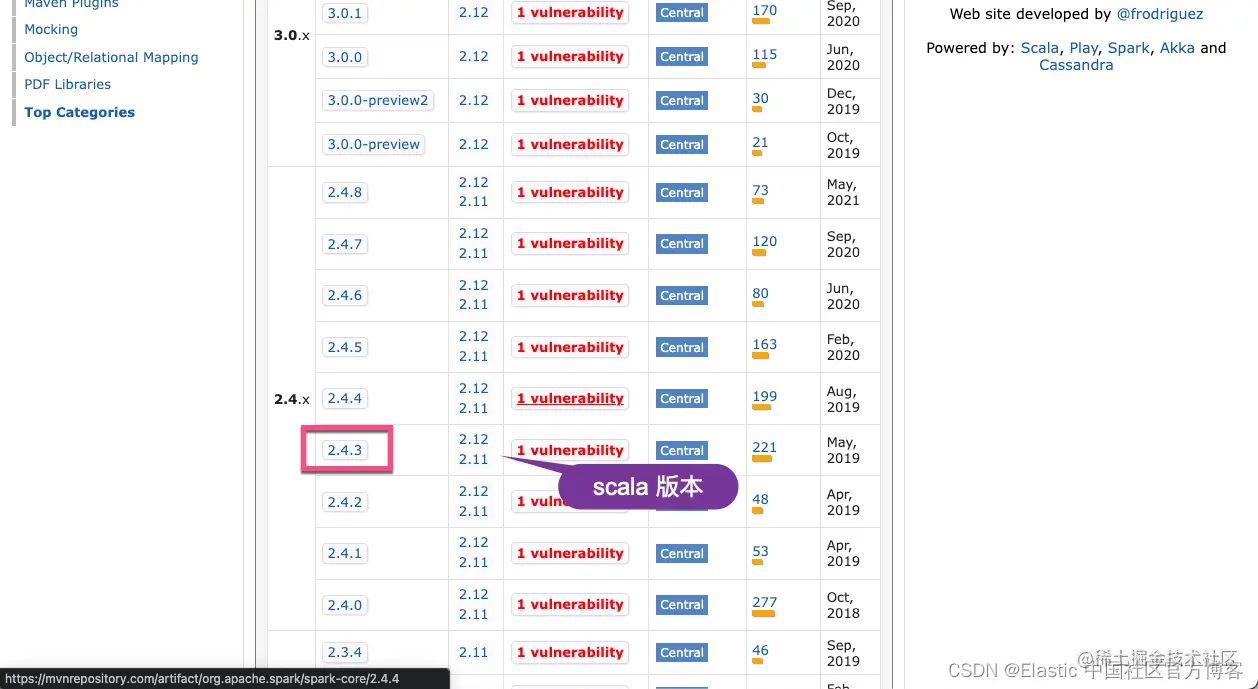Open 115 usages of version 3.0.0

(x=765, y=55)
